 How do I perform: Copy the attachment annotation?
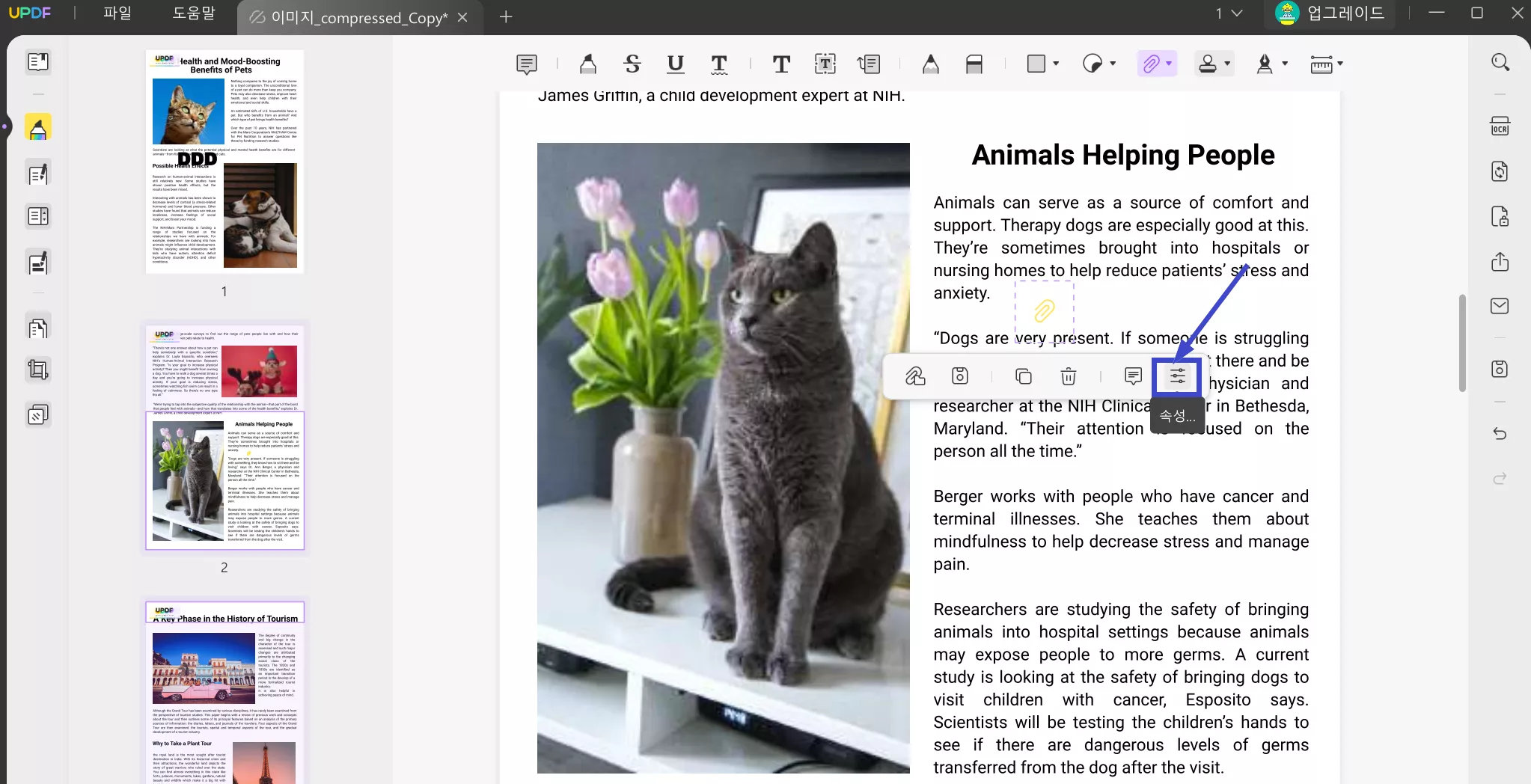[x=1023, y=376]
